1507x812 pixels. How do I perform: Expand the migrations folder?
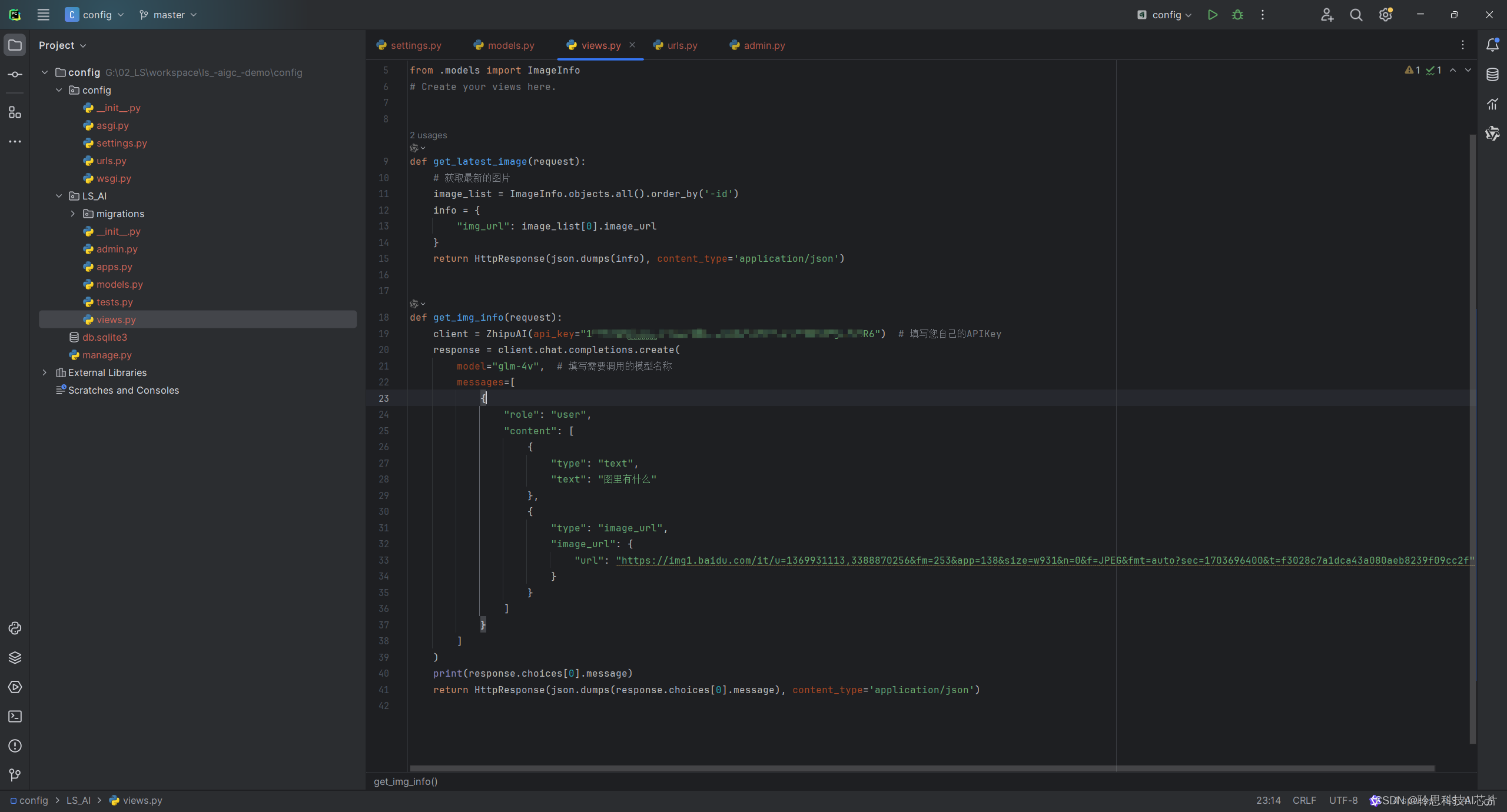tap(73, 214)
